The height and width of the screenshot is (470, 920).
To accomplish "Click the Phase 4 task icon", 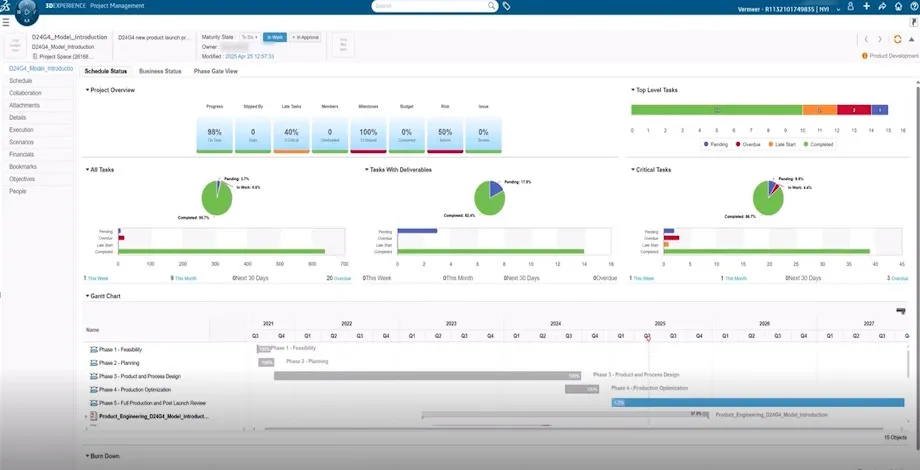I will pyautogui.click(x=93, y=390).
